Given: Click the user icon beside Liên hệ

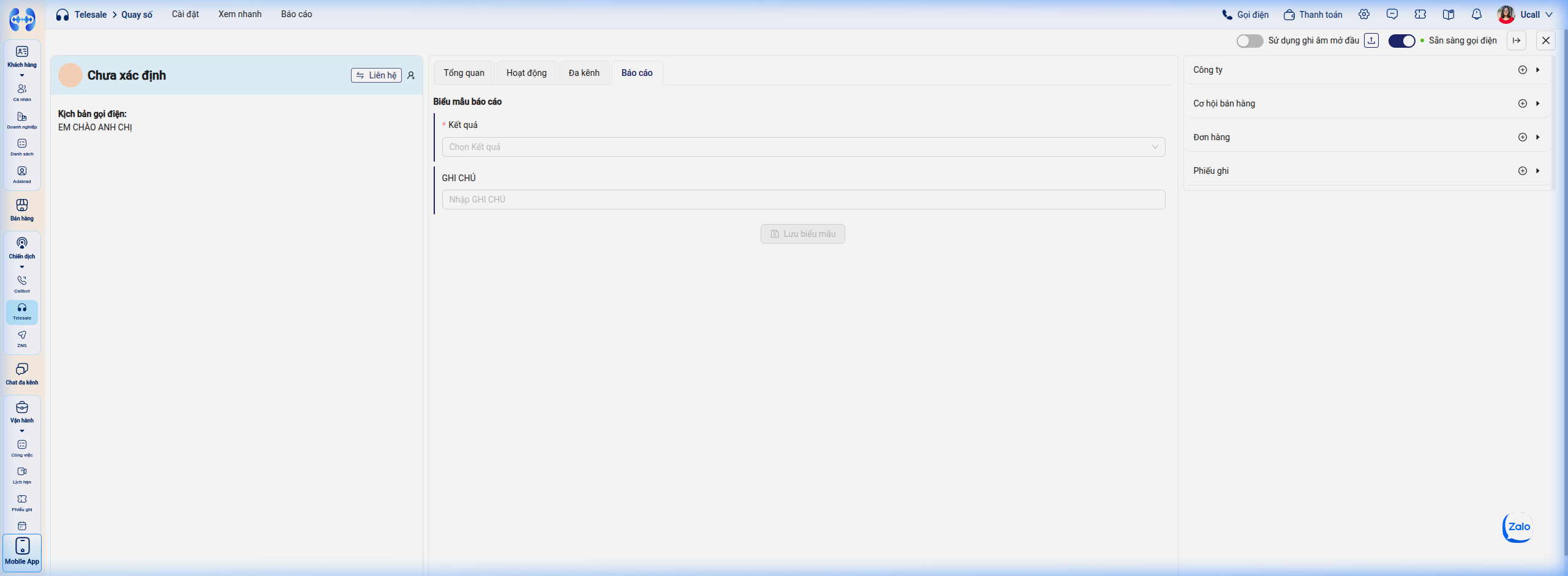Looking at the screenshot, I should pyautogui.click(x=411, y=75).
